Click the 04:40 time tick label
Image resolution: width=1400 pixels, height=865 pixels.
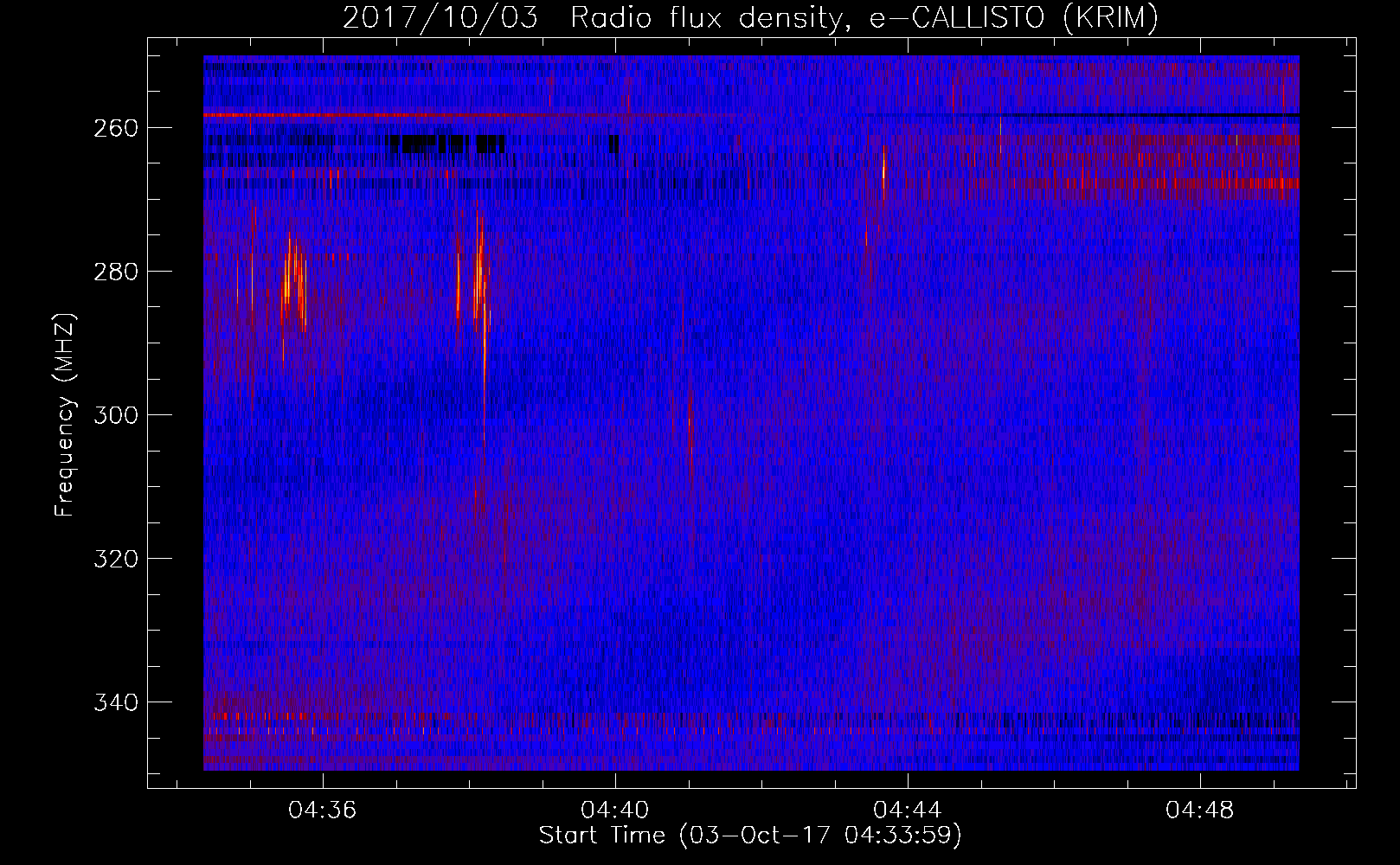[x=615, y=811]
